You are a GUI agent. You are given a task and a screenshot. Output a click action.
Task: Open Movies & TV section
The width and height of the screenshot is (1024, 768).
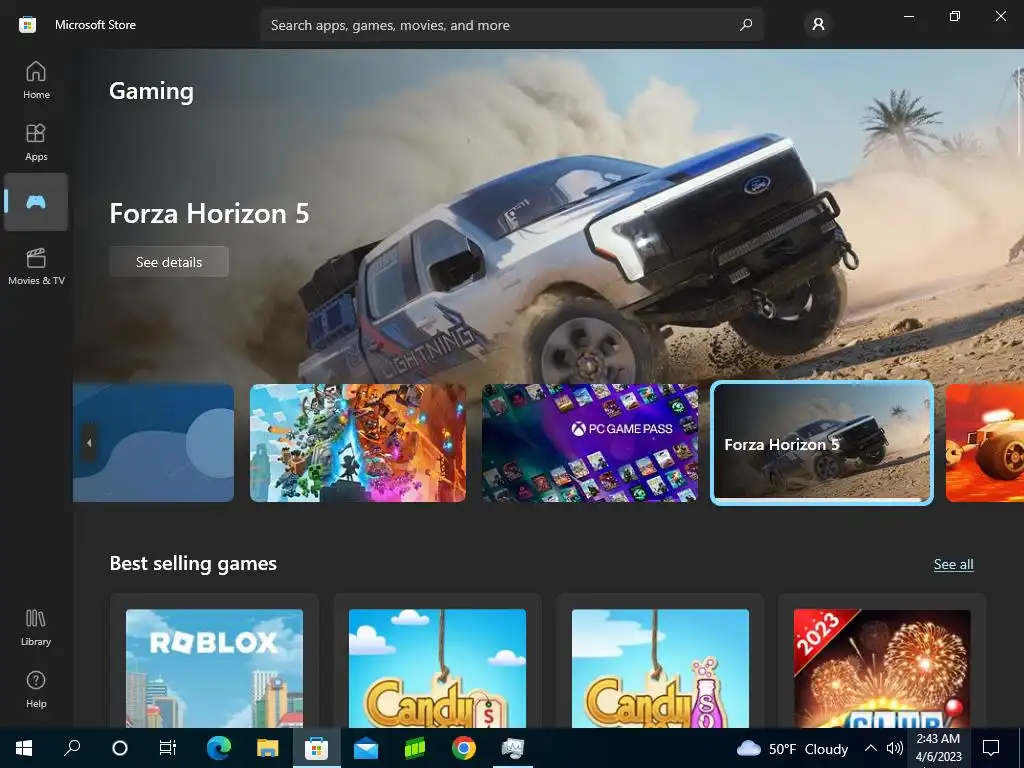coord(36,266)
